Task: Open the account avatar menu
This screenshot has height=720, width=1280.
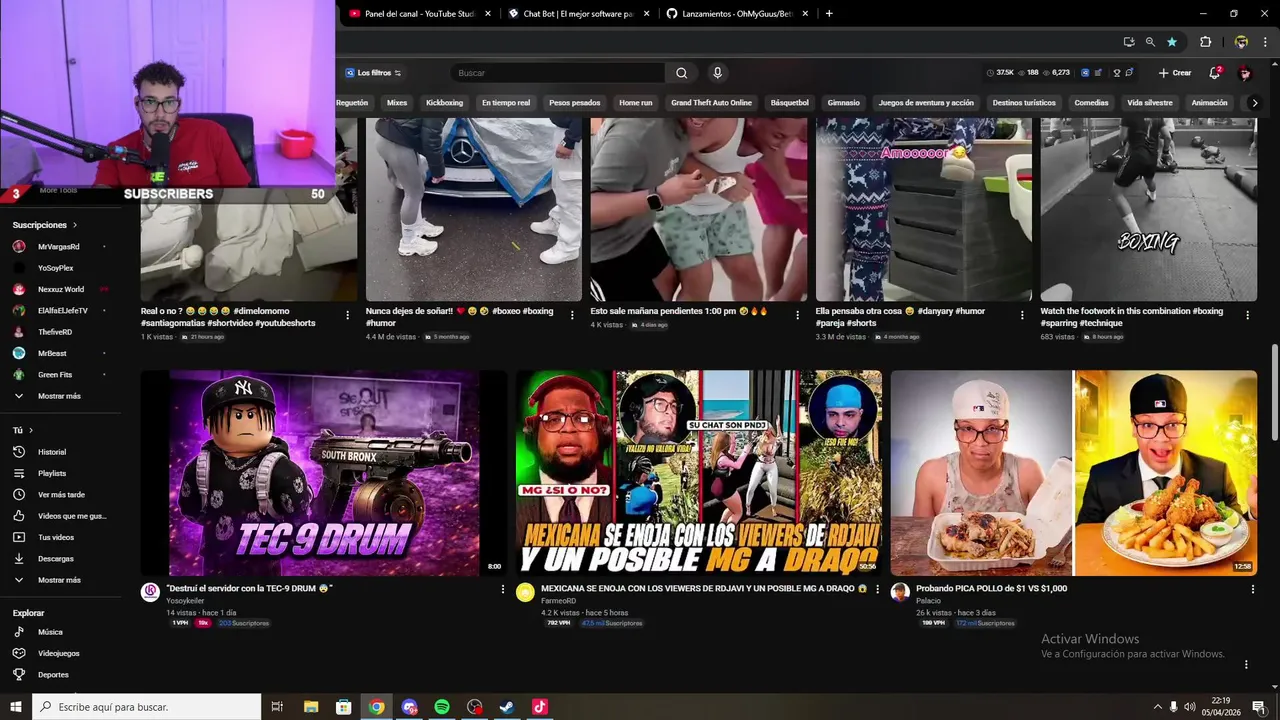Action: point(1245,73)
